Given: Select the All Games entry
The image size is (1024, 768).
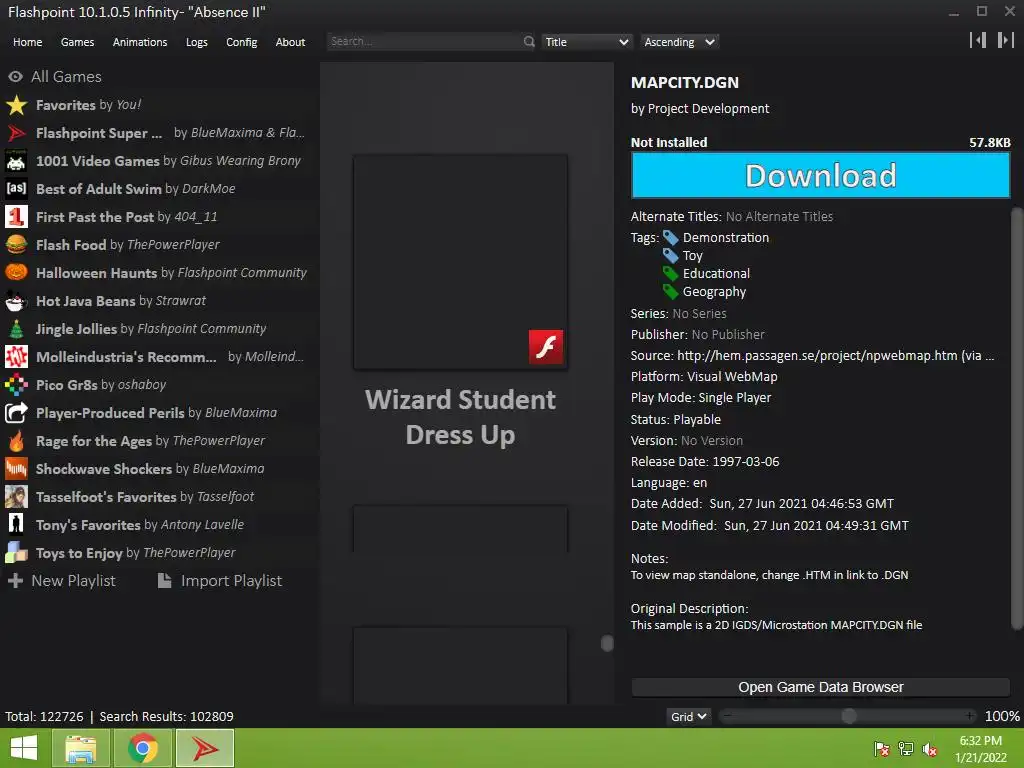Looking at the screenshot, I should tap(55, 77).
